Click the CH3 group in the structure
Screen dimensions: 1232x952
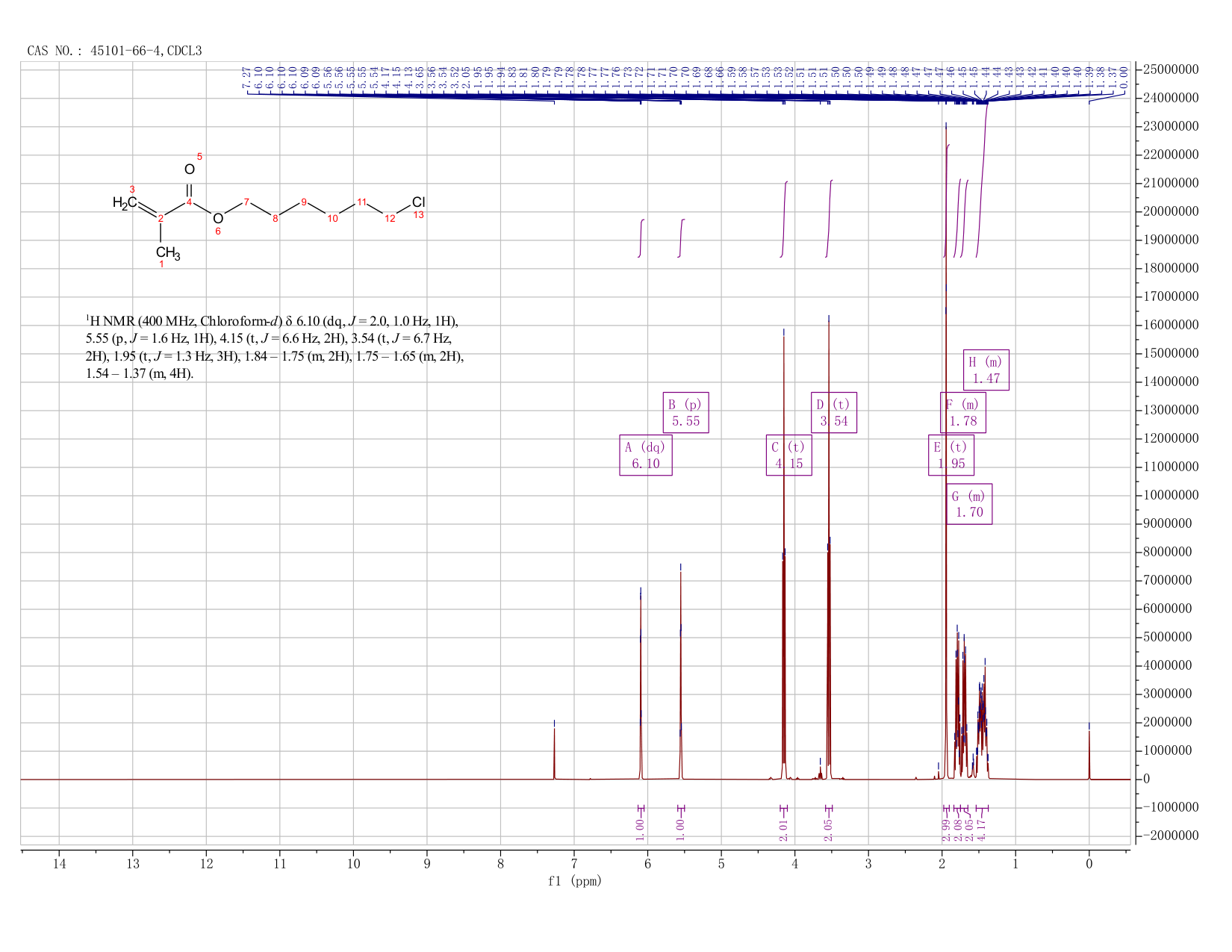168,253
